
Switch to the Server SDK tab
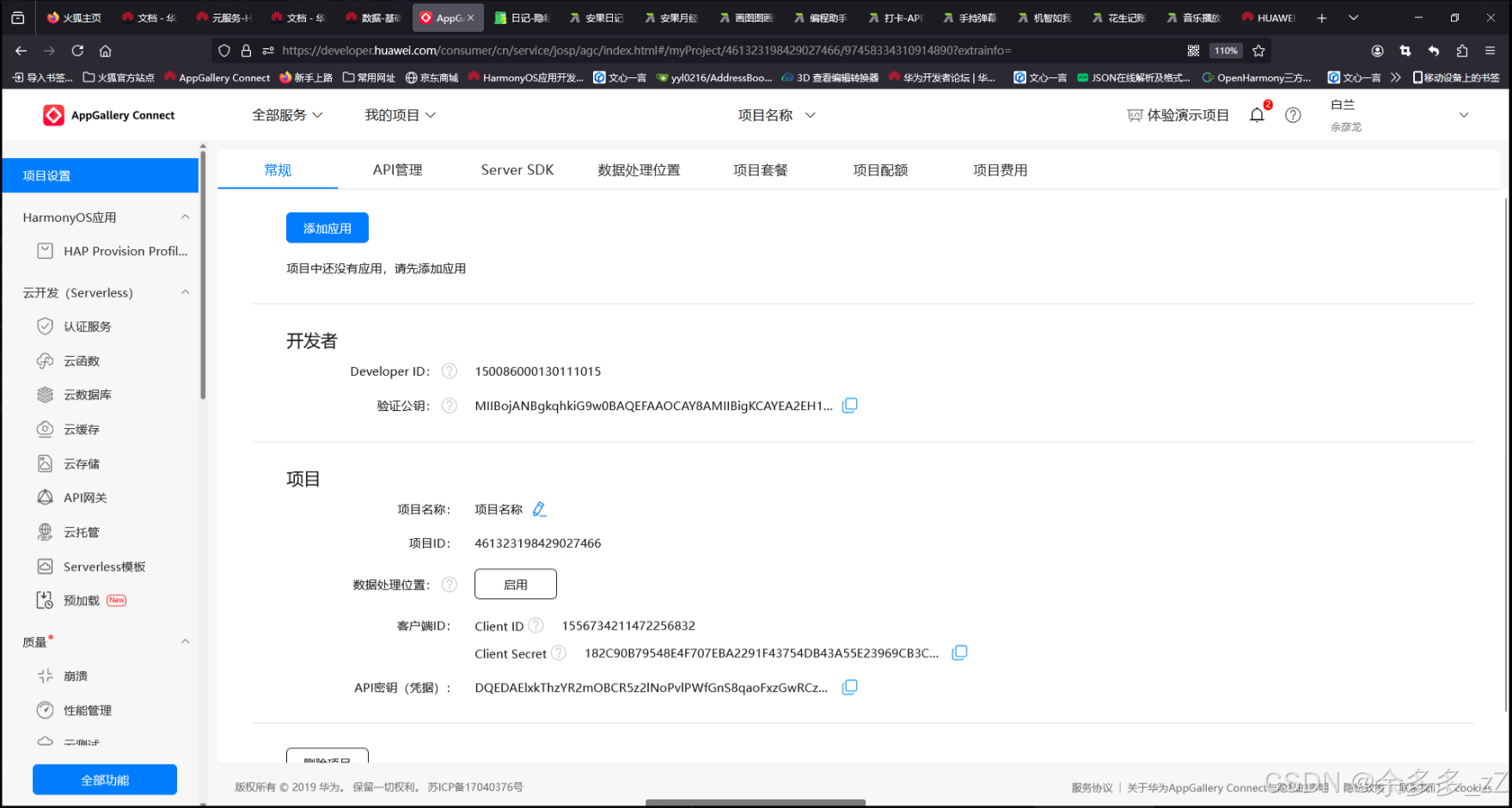[517, 170]
